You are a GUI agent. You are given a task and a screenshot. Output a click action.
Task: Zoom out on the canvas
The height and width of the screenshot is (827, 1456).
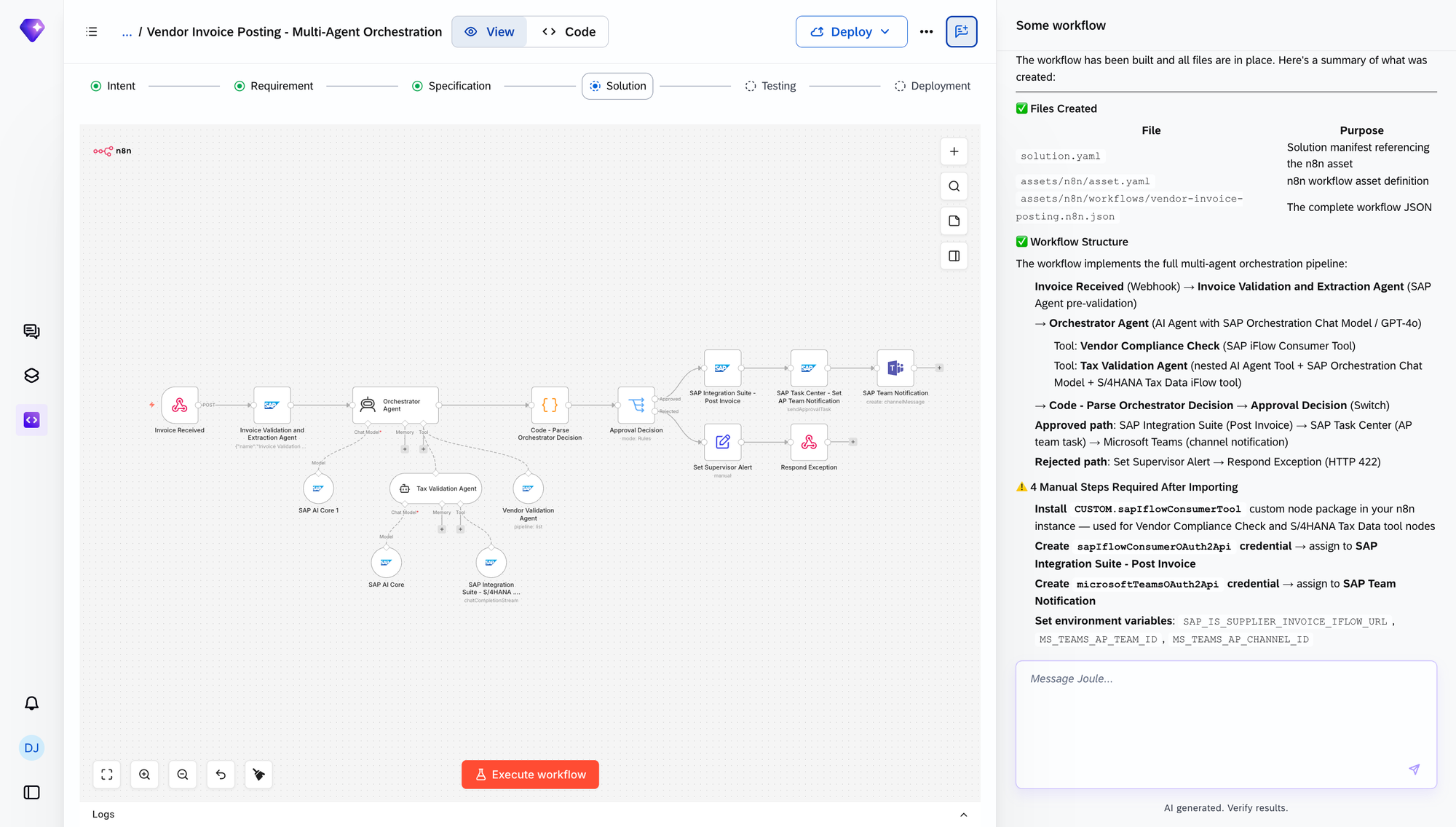tap(183, 775)
